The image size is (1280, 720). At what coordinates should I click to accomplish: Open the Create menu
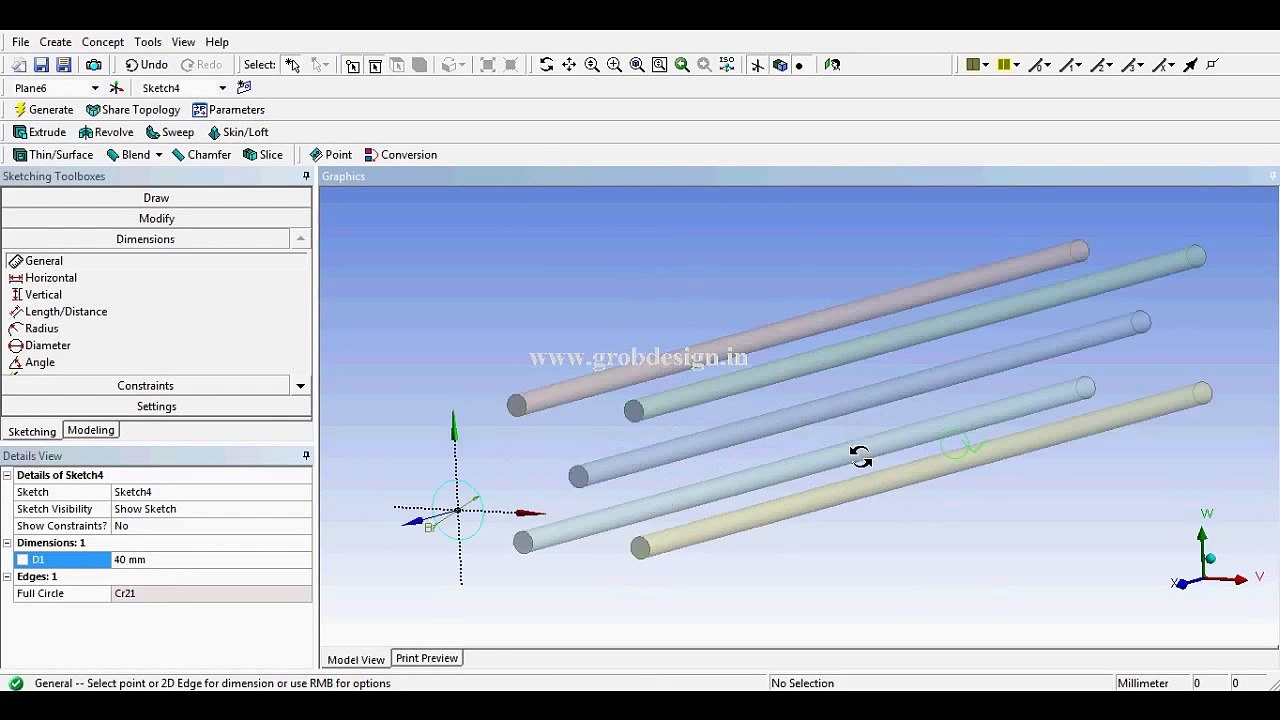(55, 42)
